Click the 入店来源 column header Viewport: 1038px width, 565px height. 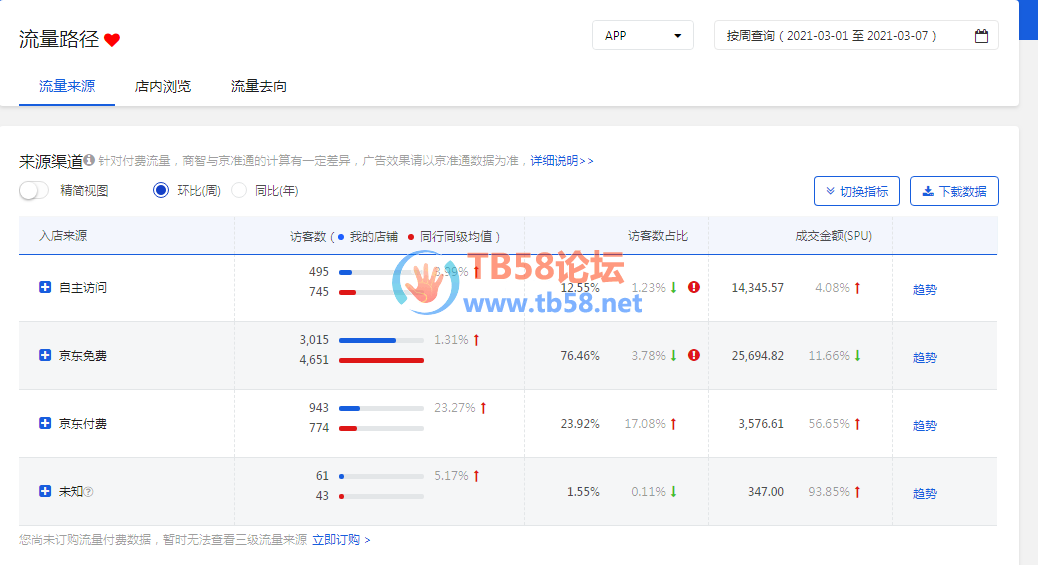click(x=63, y=236)
